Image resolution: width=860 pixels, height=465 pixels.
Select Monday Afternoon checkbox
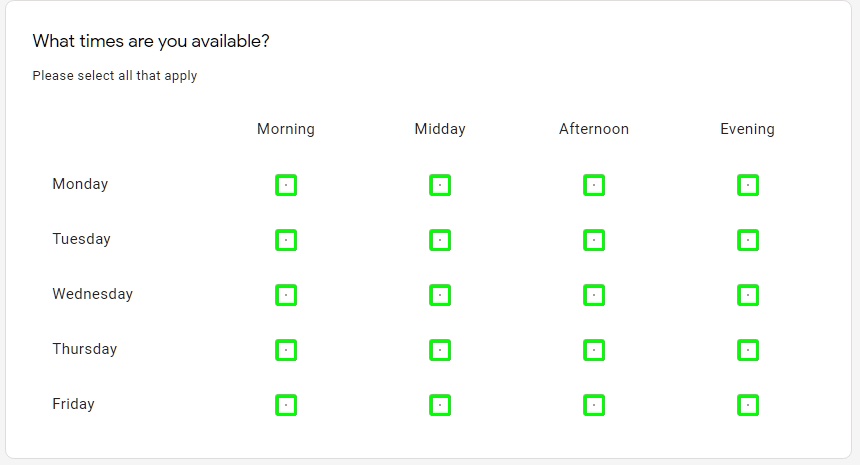[594, 185]
